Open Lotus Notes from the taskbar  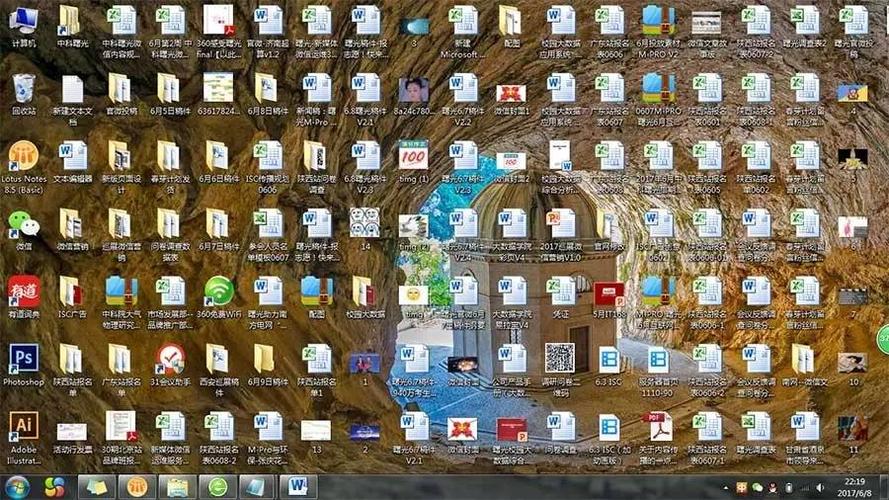tap(137, 487)
